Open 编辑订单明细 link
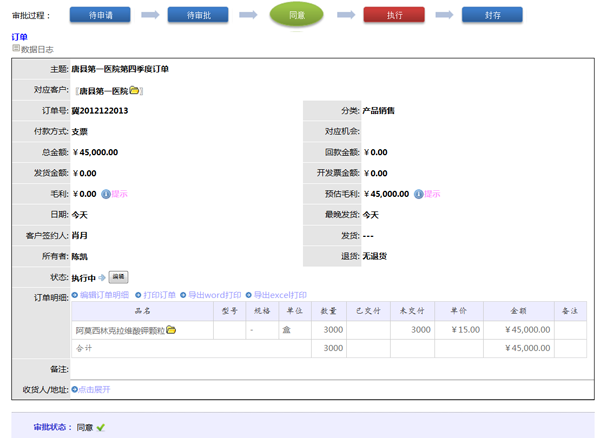Viewport: 600px width, 438px height. 104,296
